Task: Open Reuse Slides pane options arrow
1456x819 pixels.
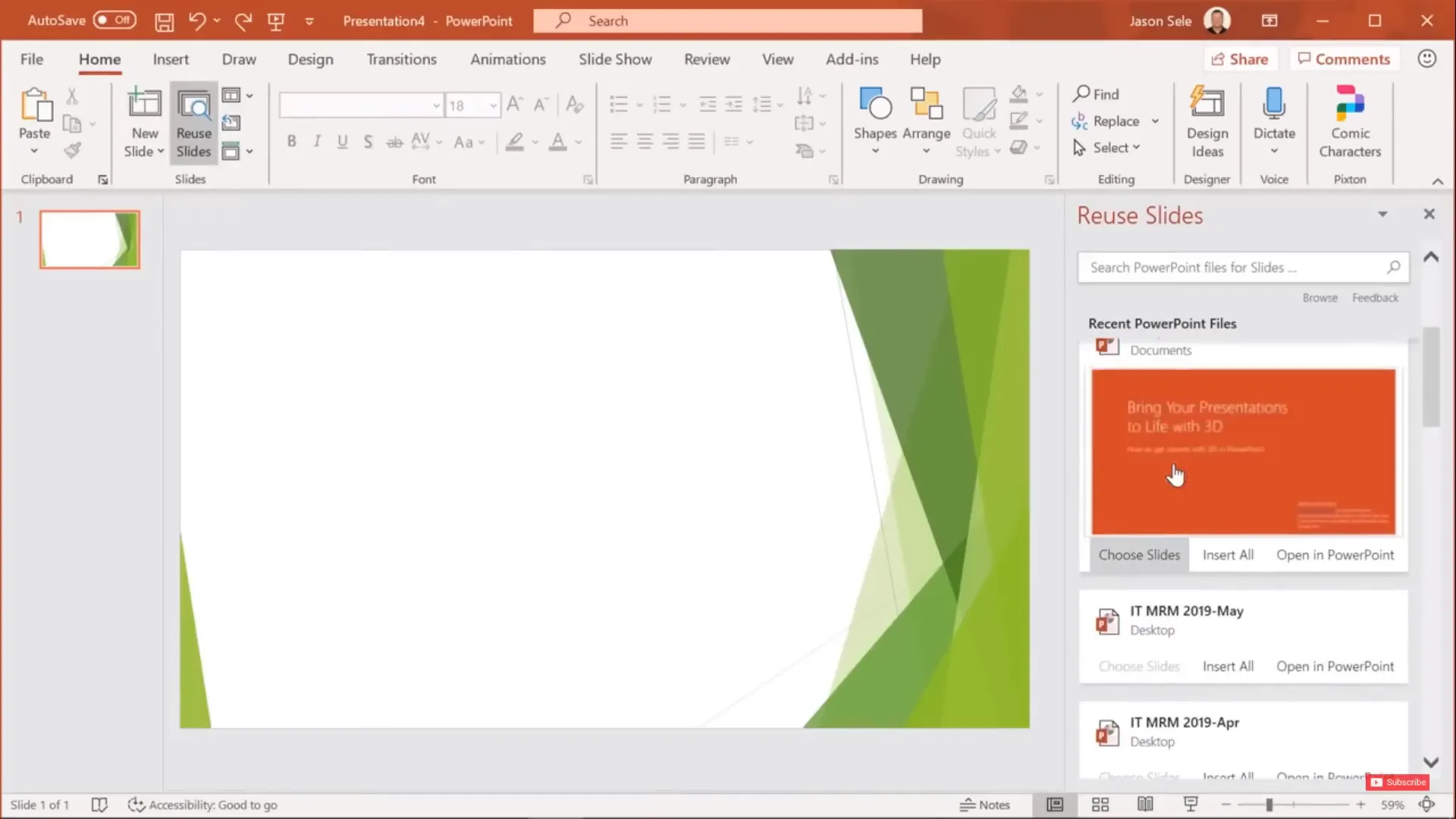Action: tap(1382, 215)
